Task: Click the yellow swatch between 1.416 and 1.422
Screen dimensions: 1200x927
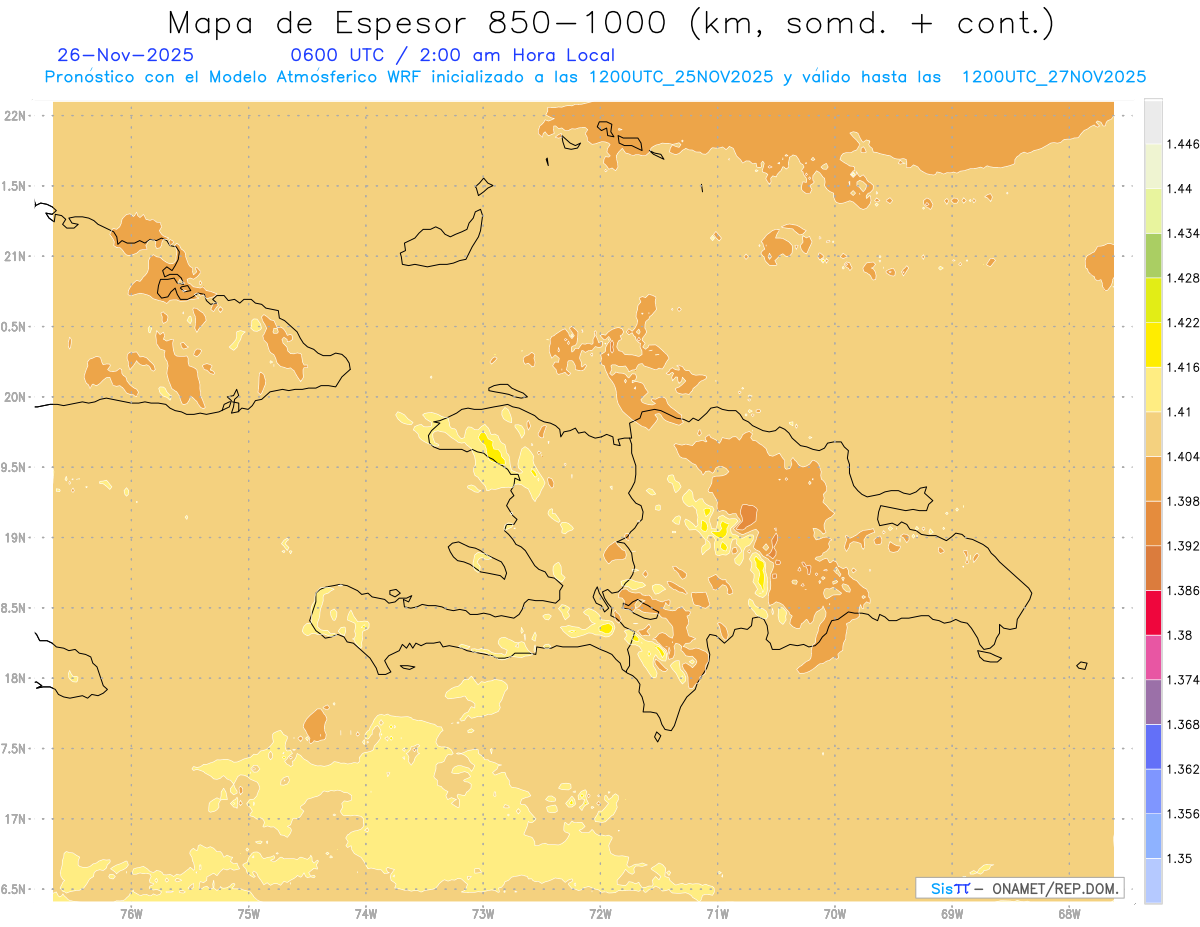Action: coord(1153,345)
